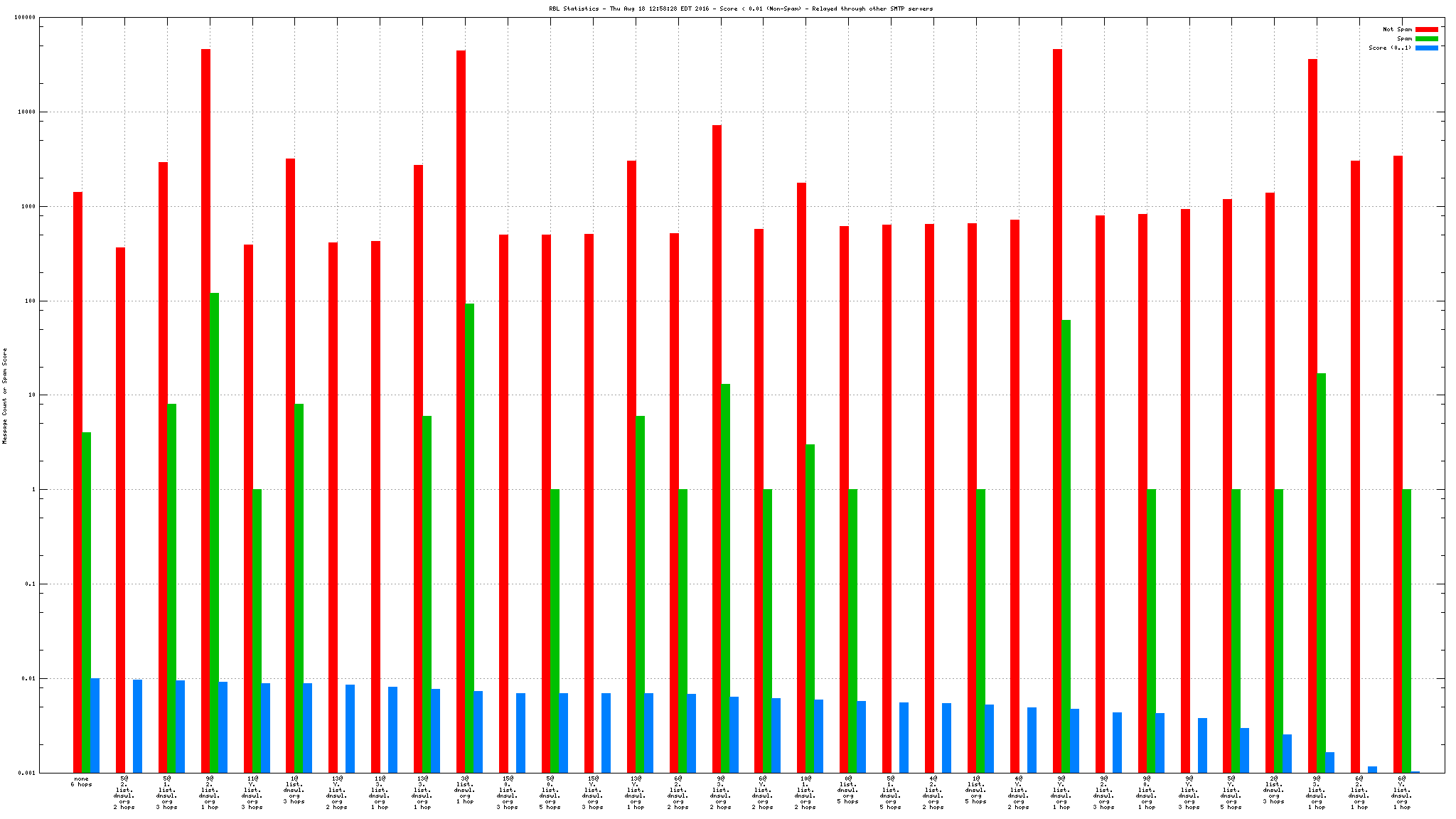The height and width of the screenshot is (819, 1456).
Task: Click the blue Score legend swatch
Action: (x=1426, y=48)
